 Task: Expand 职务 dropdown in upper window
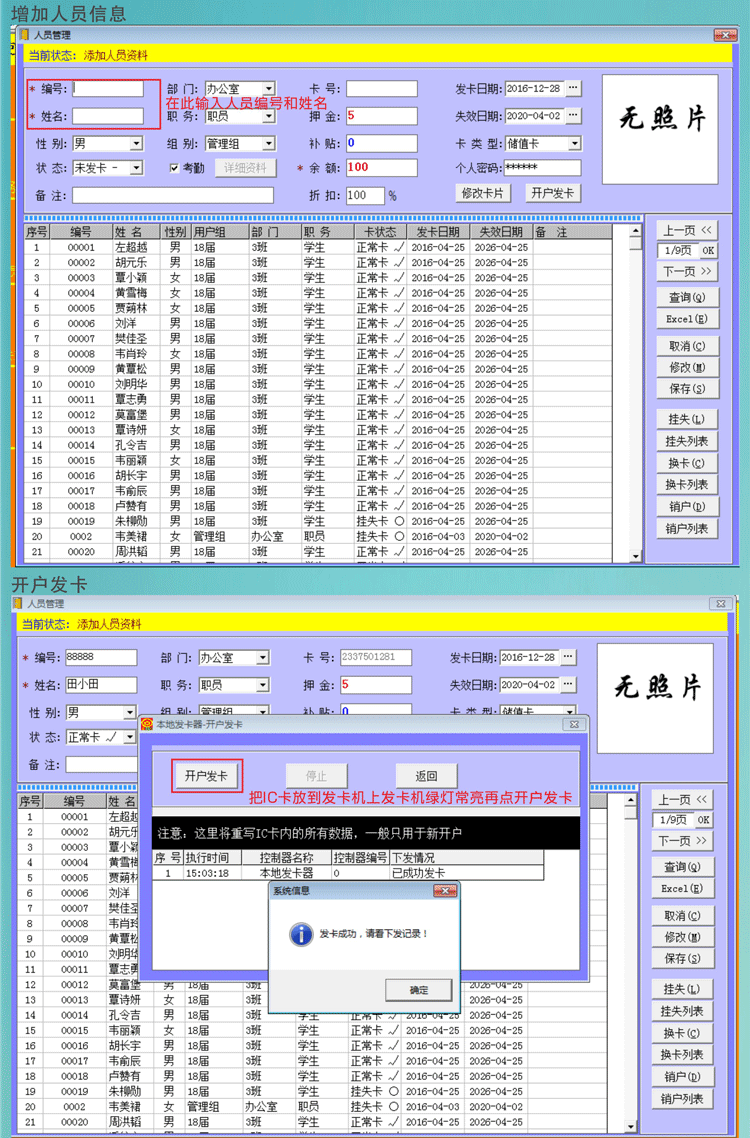click(269, 116)
